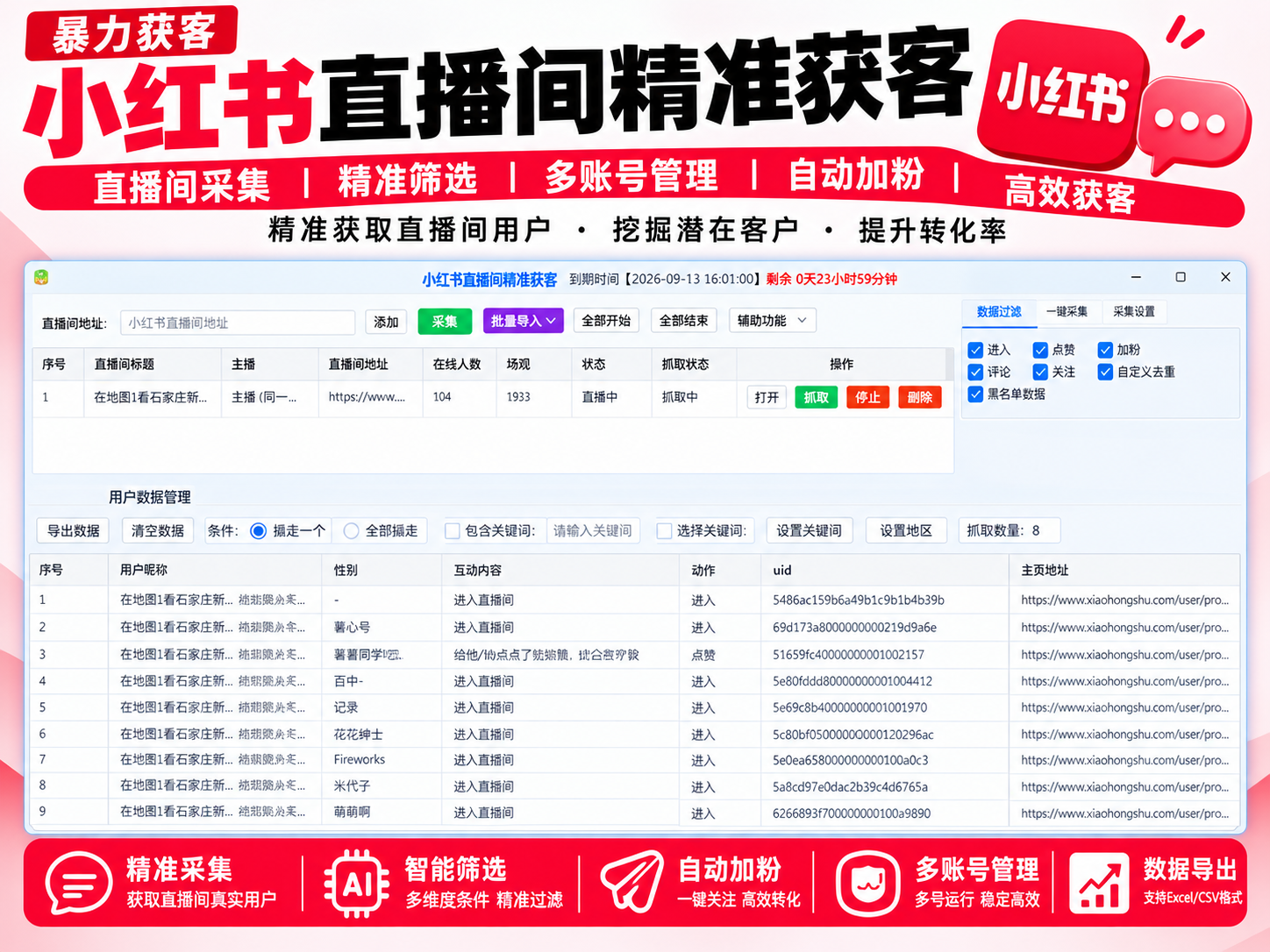Click the paper plane icon beside 自动加粉
Image resolution: width=1270 pixels, height=952 pixels.
pyautogui.click(x=631, y=881)
